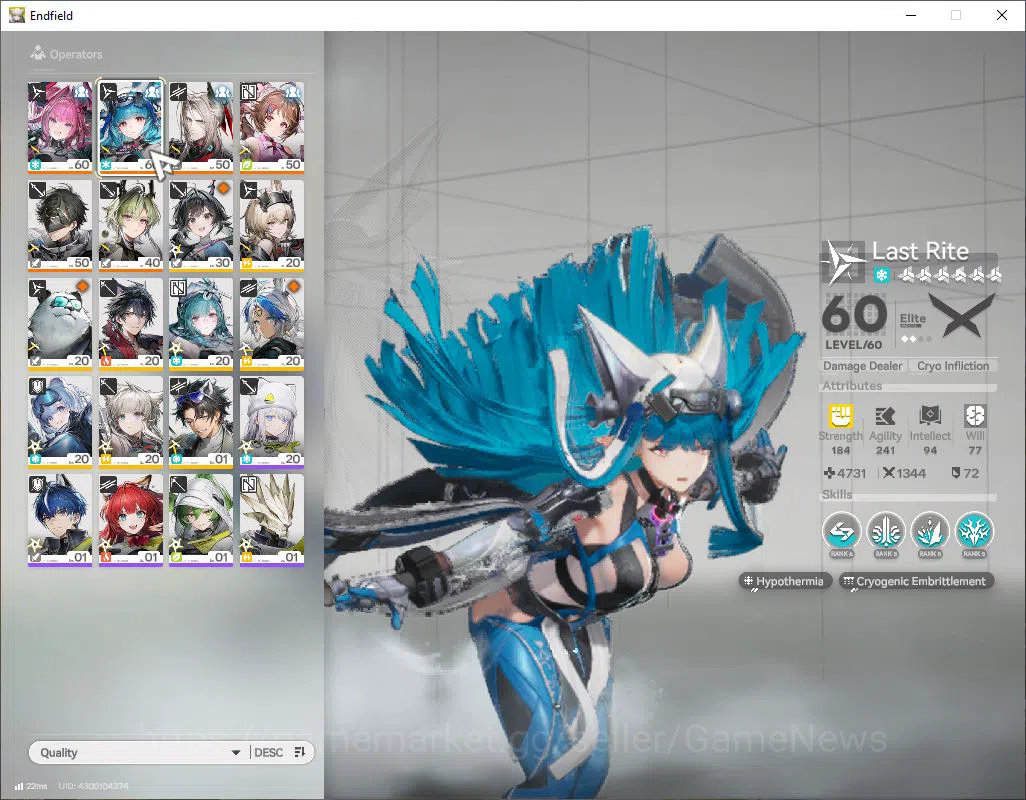Screen dimensions: 1026x800
Task: Click the Cryo Infliction role tag
Action: pyautogui.click(x=953, y=366)
